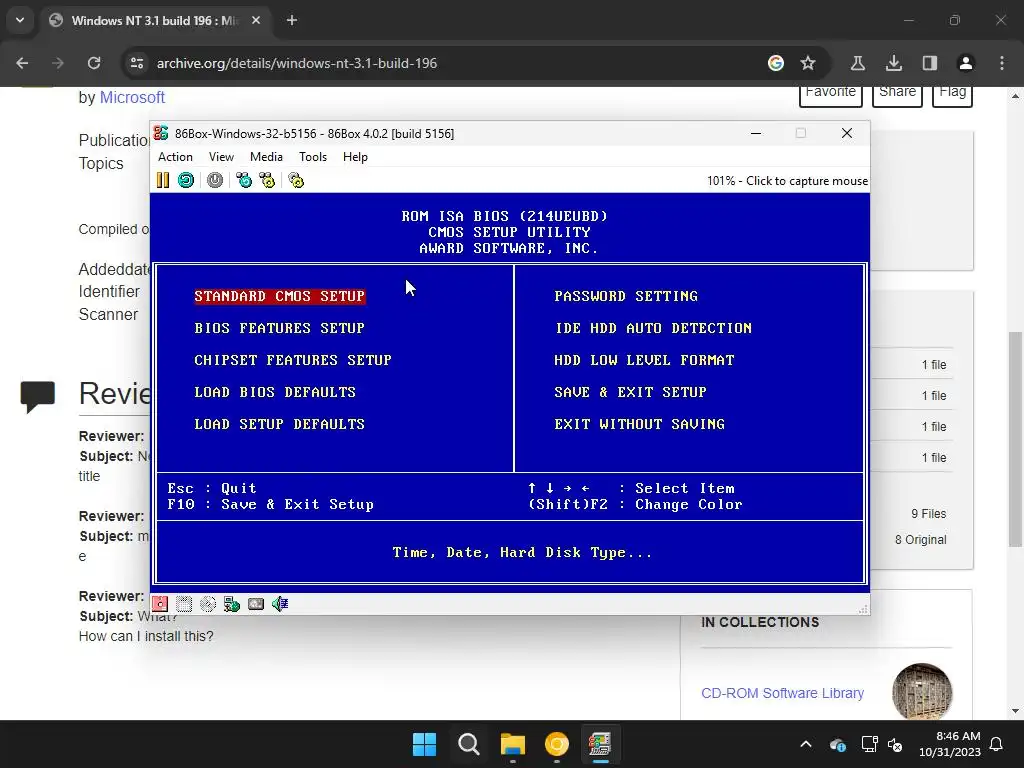Click the Flag button on archive.org
Image resolution: width=1024 pixels, height=768 pixels.
click(x=952, y=95)
